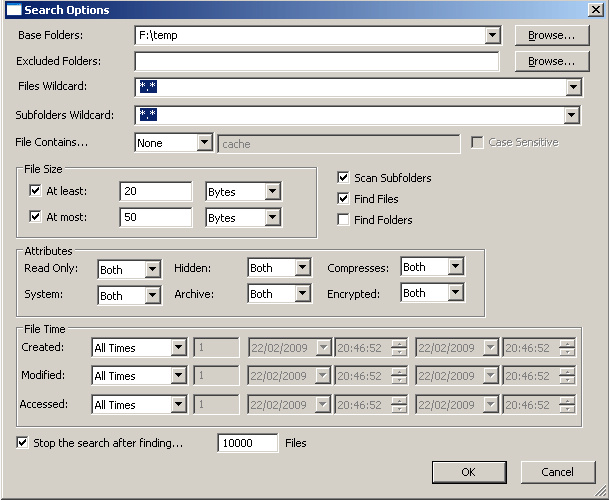This screenshot has width=609, height=500.
Task: Click the System: label
Action: [x=44, y=294]
